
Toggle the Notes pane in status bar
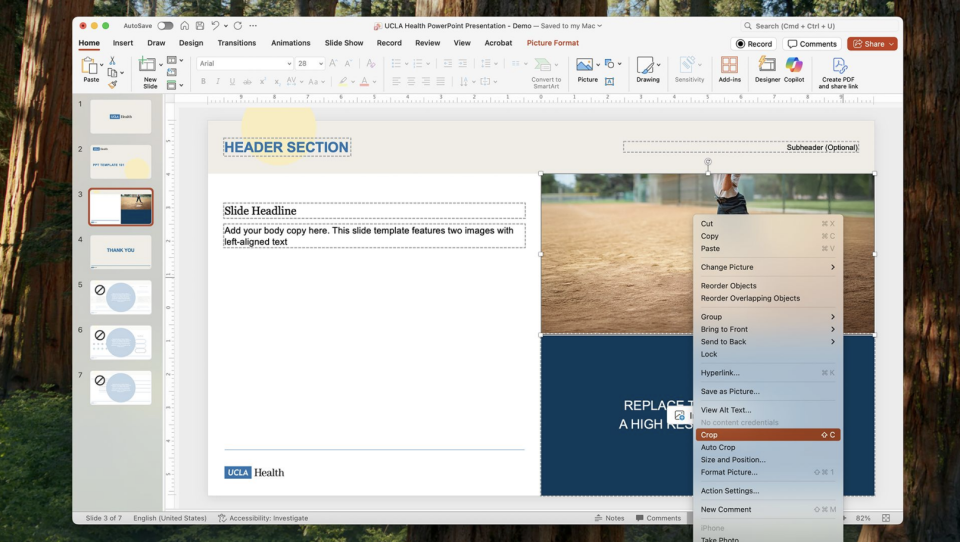point(609,518)
